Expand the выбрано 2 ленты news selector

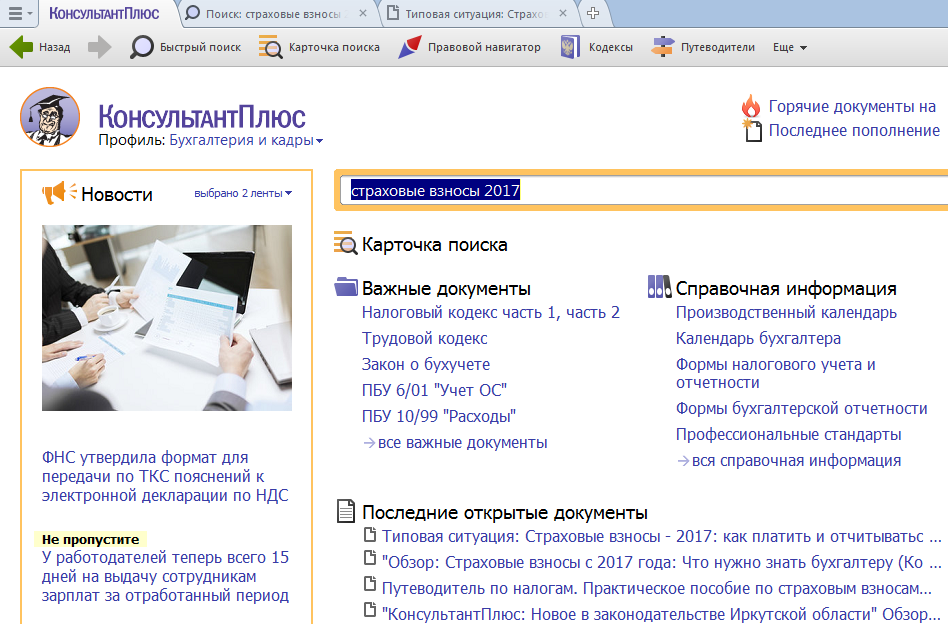tap(243, 193)
